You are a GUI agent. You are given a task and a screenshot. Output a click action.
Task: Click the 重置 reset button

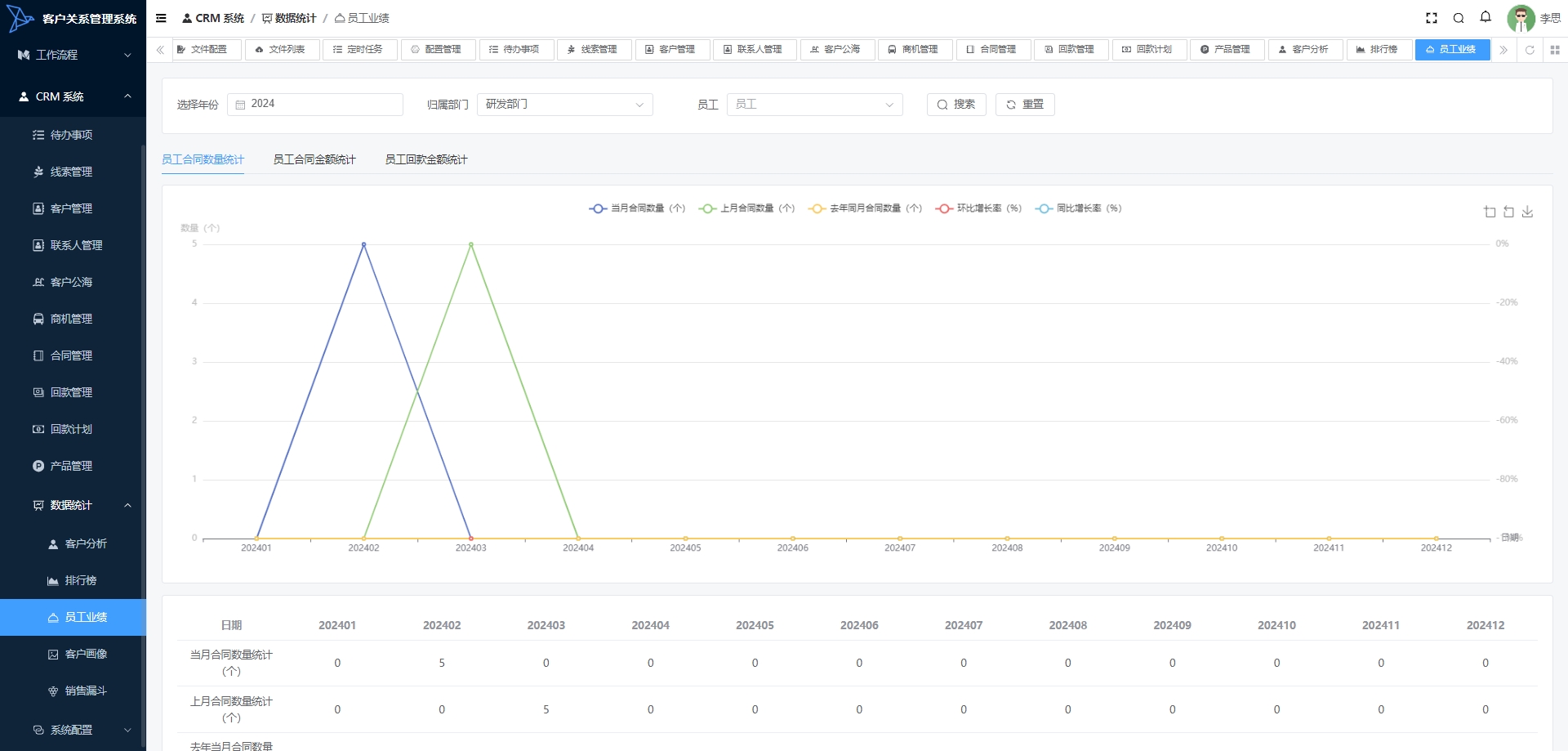point(1025,105)
